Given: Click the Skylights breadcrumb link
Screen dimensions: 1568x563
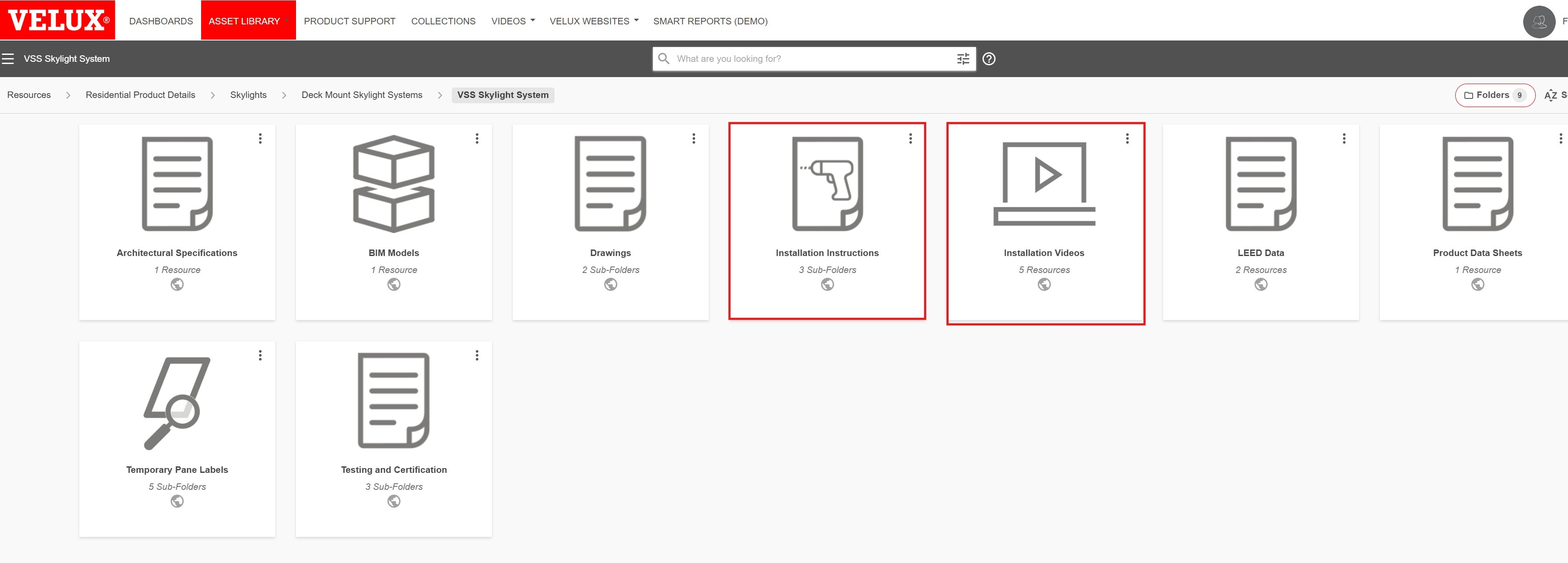Looking at the screenshot, I should click(x=249, y=95).
